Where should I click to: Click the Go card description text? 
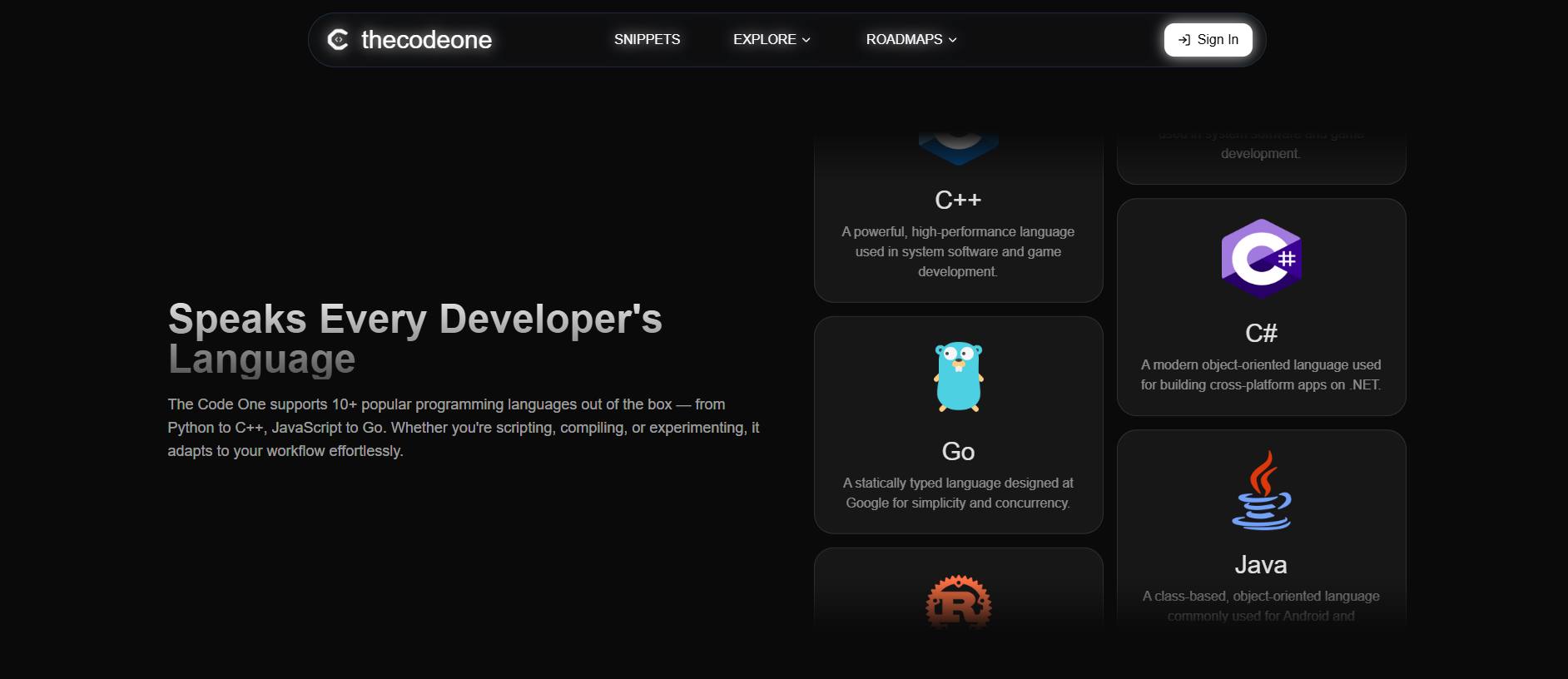pos(958,493)
